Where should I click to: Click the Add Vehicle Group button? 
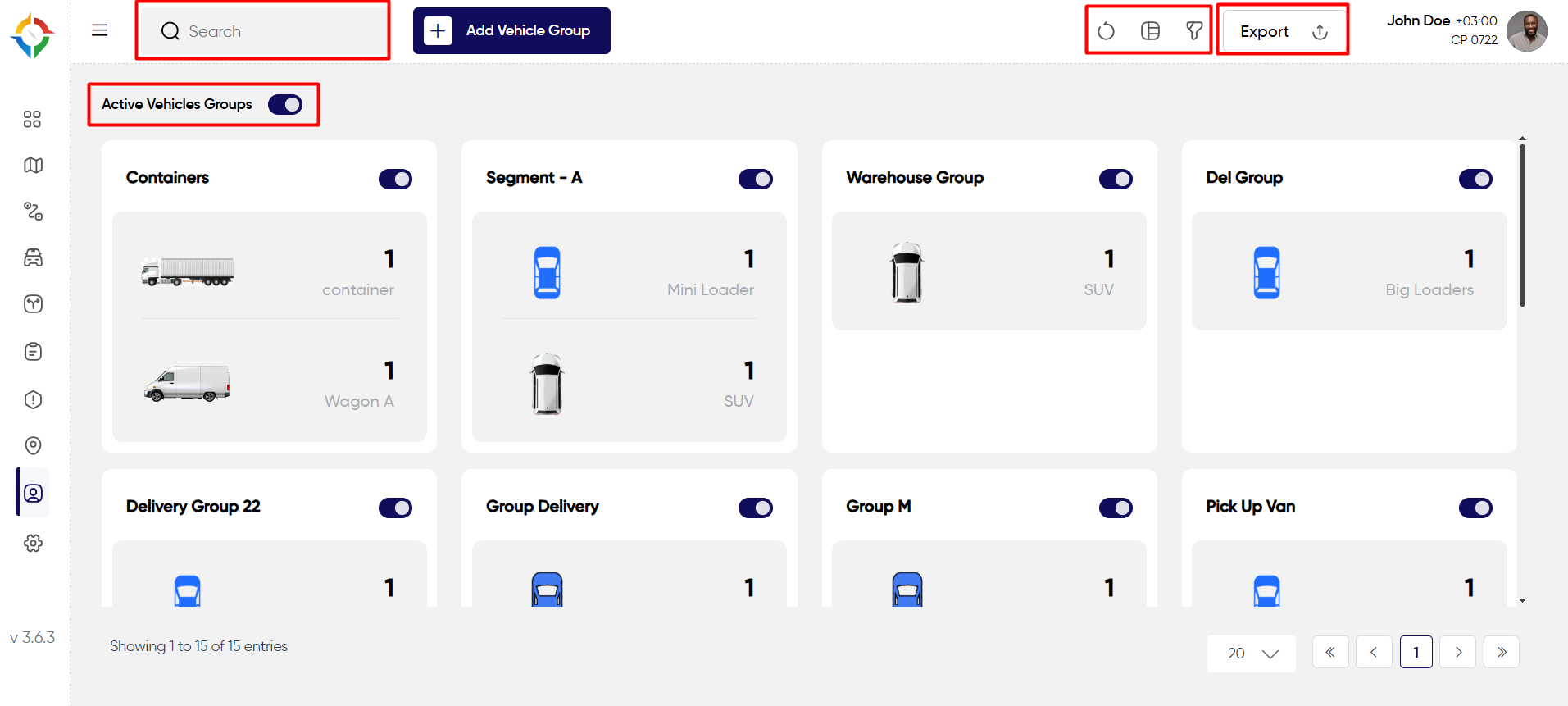coord(511,31)
